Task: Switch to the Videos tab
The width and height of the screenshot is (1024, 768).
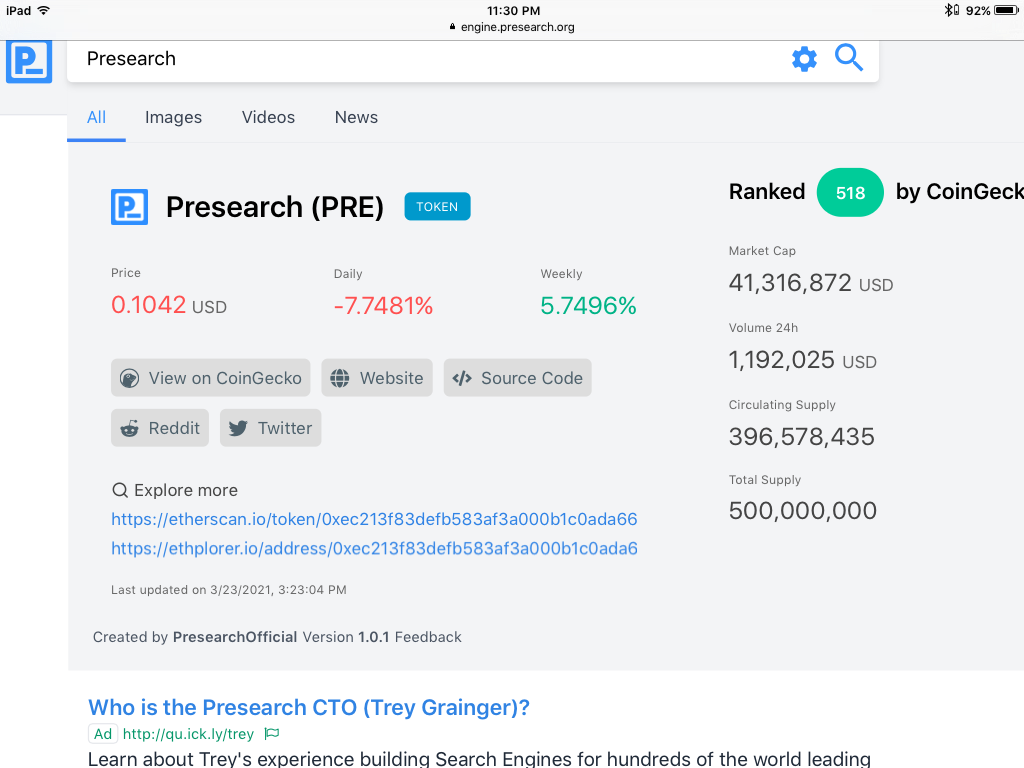Action: pyautogui.click(x=268, y=118)
